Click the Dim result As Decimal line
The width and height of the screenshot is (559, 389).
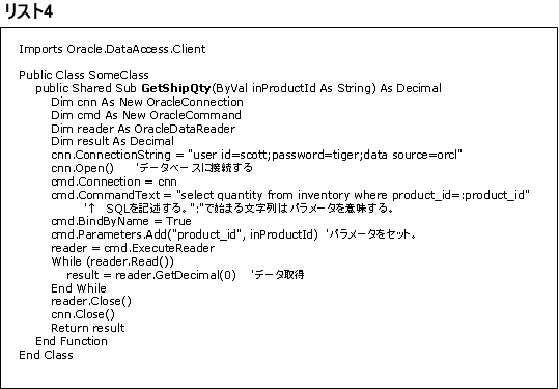point(112,141)
